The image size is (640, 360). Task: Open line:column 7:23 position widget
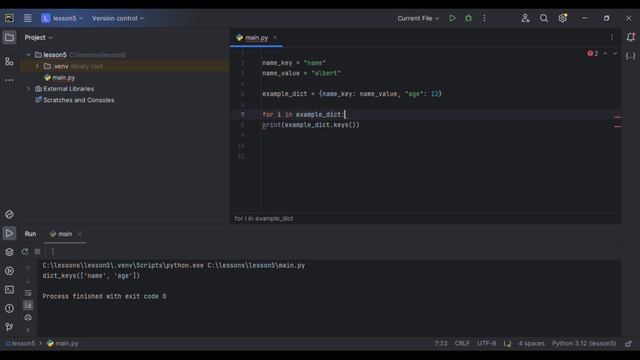point(441,343)
